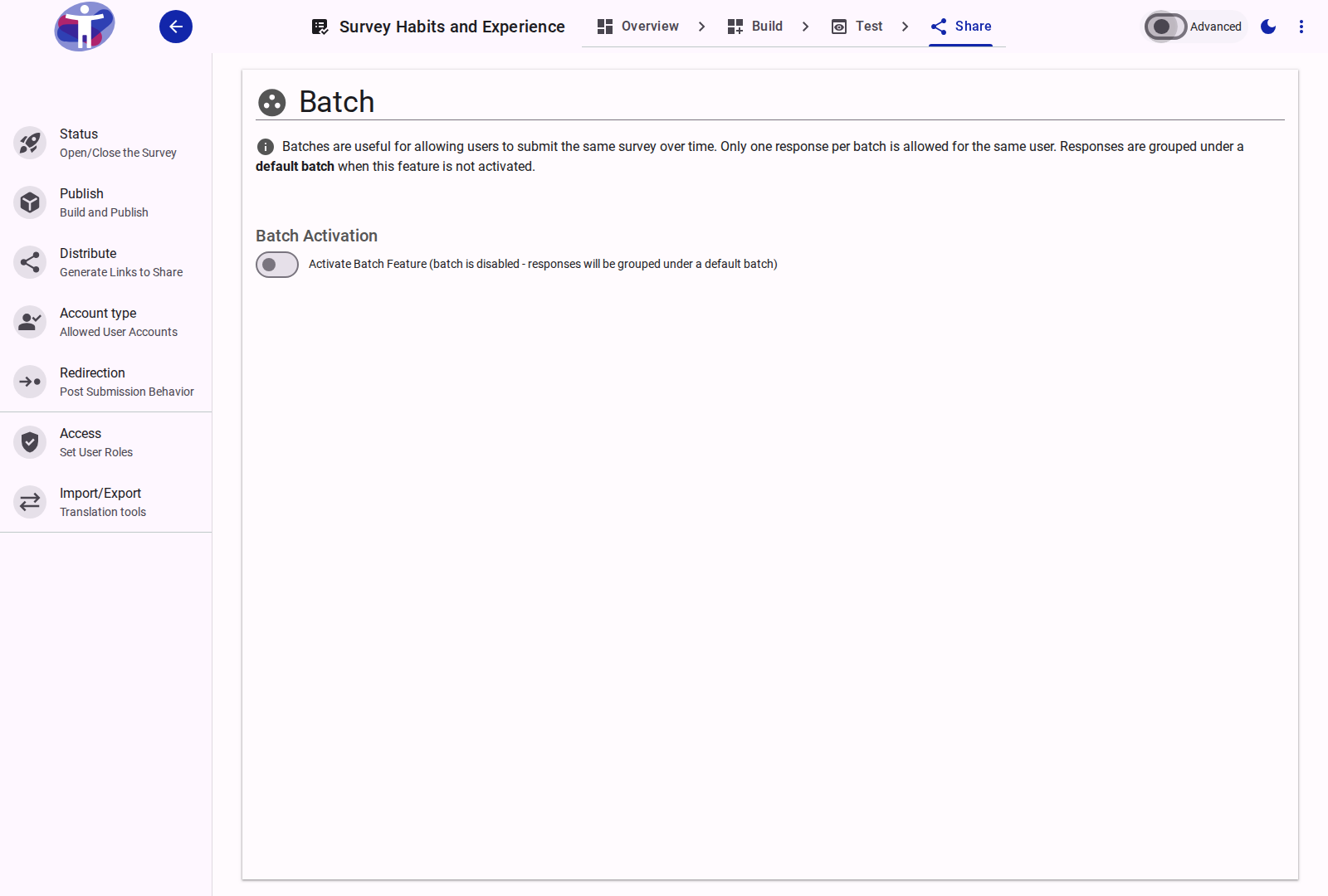The width and height of the screenshot is (1328, 896).
Task: Click the Test preview icon
Action: tap(839, 27)
